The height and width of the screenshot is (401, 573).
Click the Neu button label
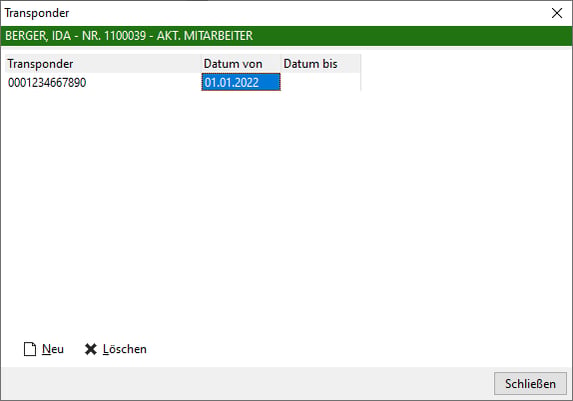[x=53, y=349]
